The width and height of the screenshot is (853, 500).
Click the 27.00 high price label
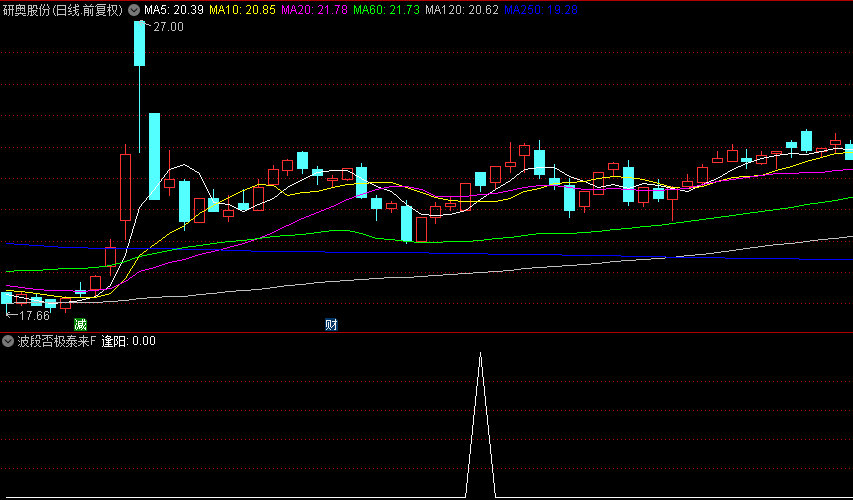tap(168, 27)
